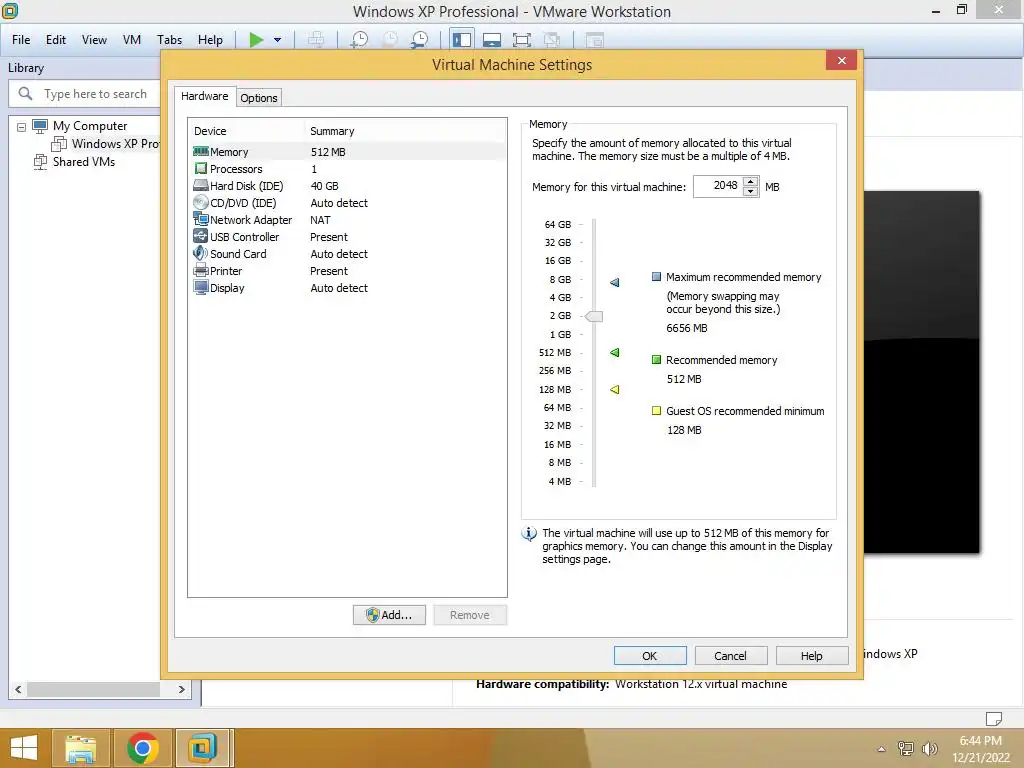Viewport: 1024px width, 768px height.
Task: Select the Processors device icon
Action: click(x=201, y=168)
